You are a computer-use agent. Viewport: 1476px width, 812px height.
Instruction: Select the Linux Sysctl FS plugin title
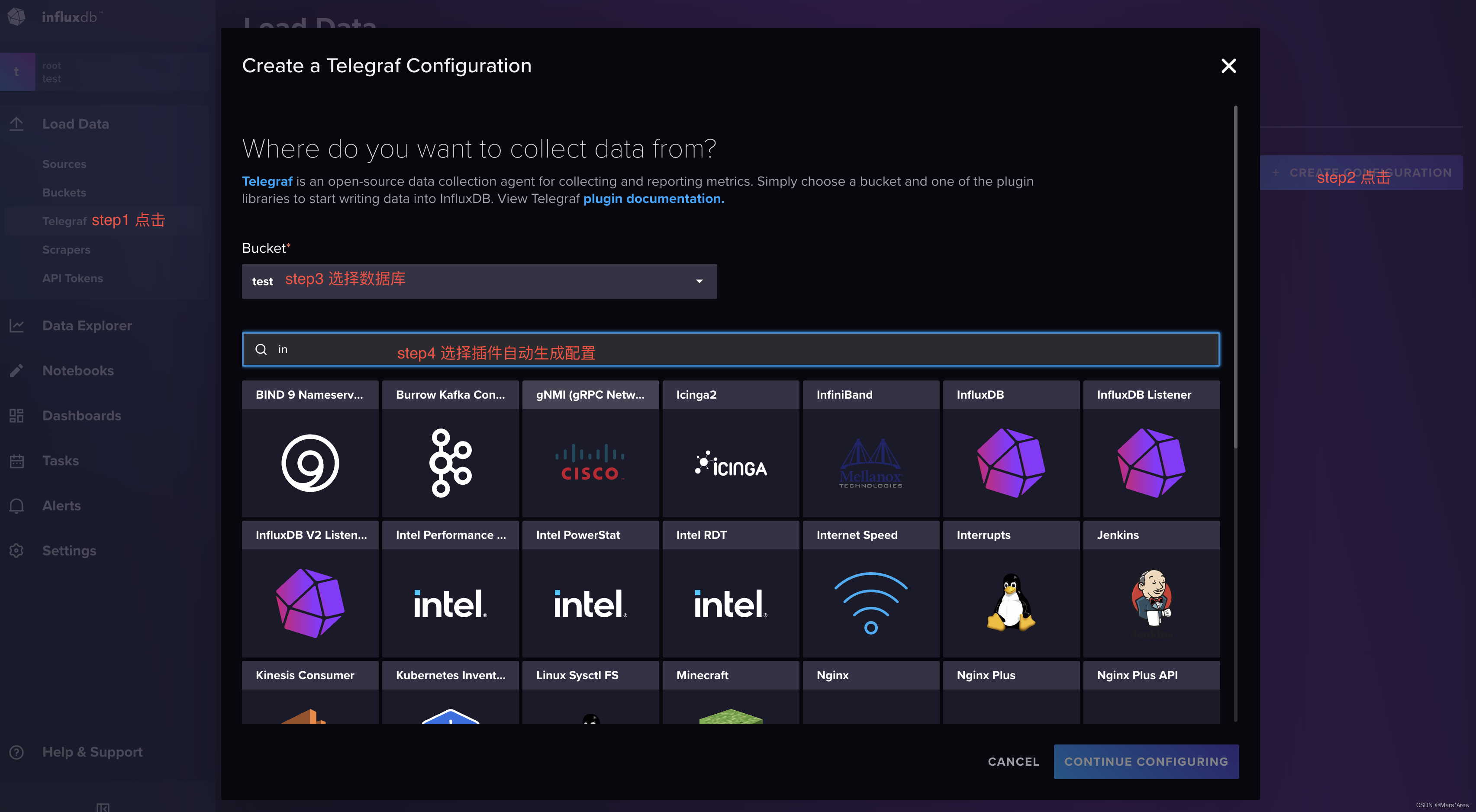point(577,675)
